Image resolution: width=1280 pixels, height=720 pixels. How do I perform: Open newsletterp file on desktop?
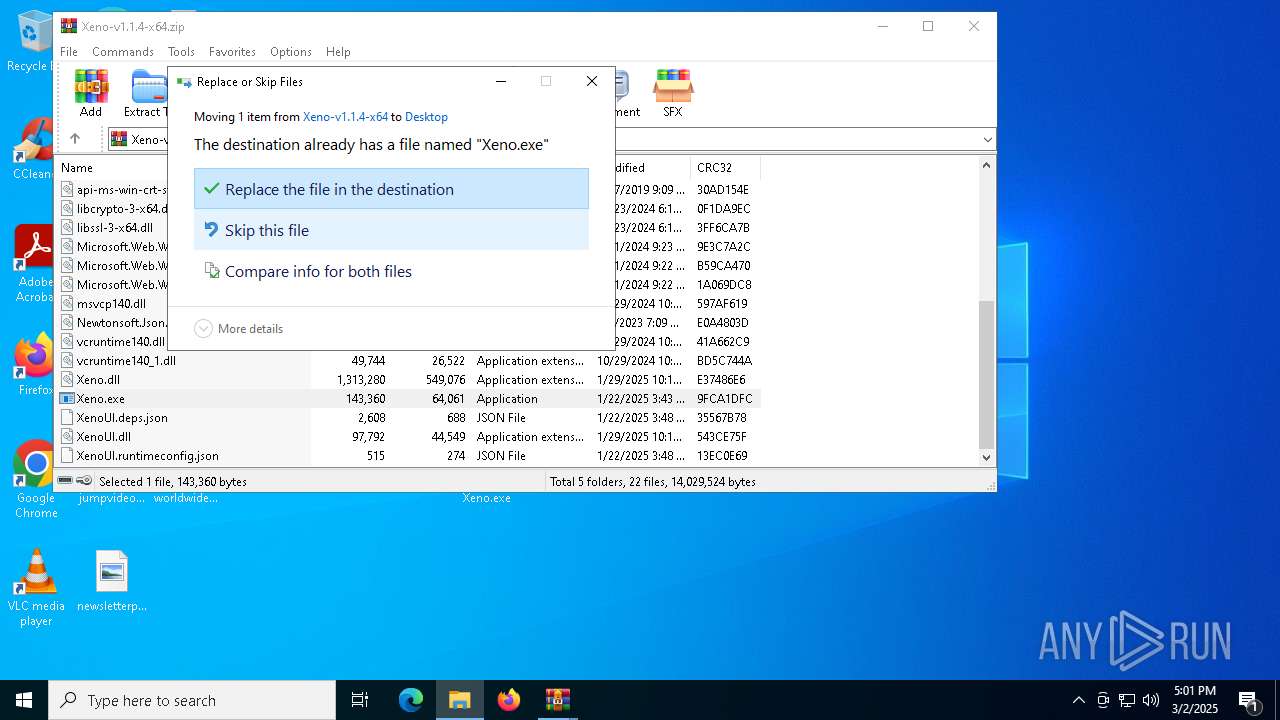pyautogui.click(x=112, y=581)
